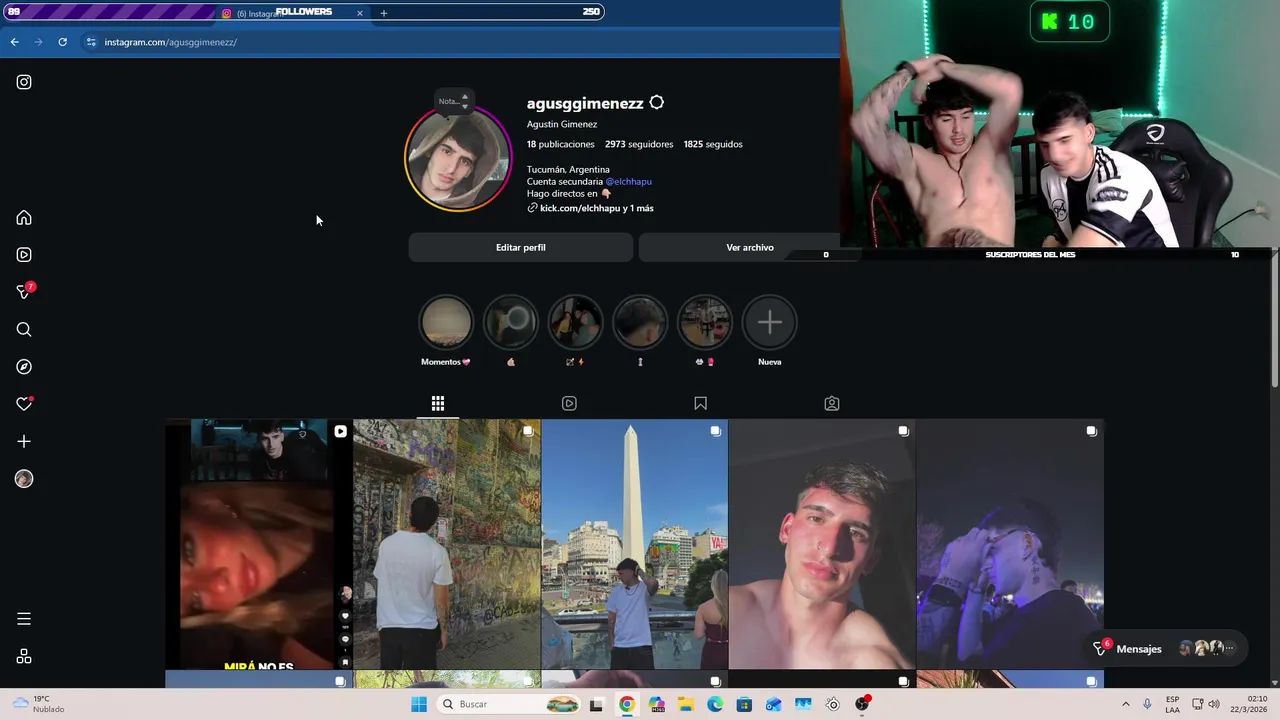Open the Meta apps icon at sidebar bottom
Viewport: 1280px width, 720px height.
(24, 656)
